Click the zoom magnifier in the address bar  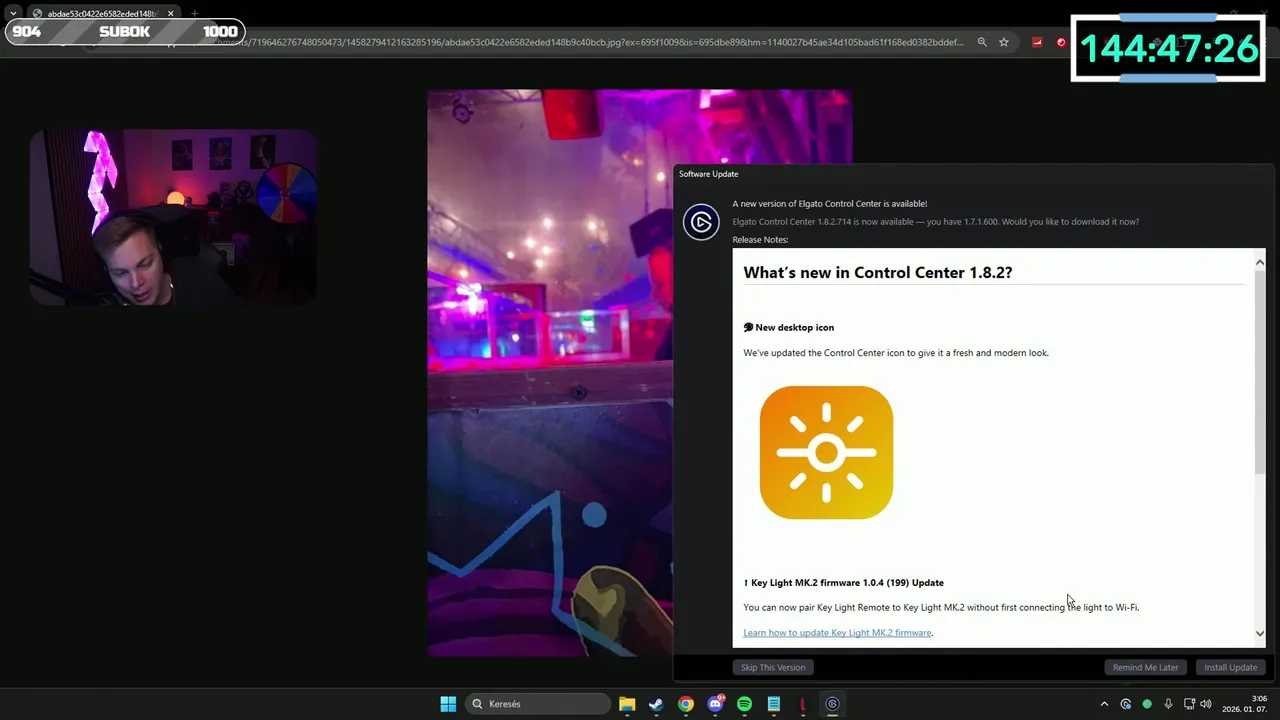pos(982,42)
